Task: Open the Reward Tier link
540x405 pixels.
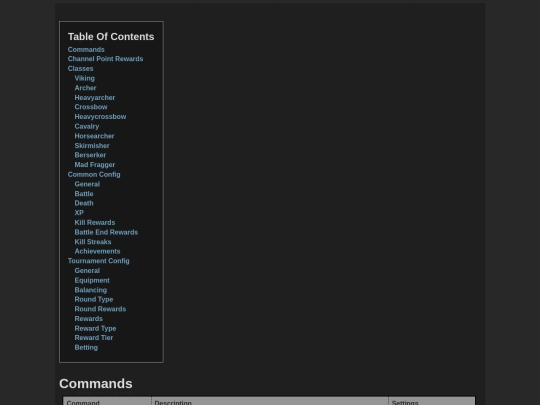Action: point(94,338)
